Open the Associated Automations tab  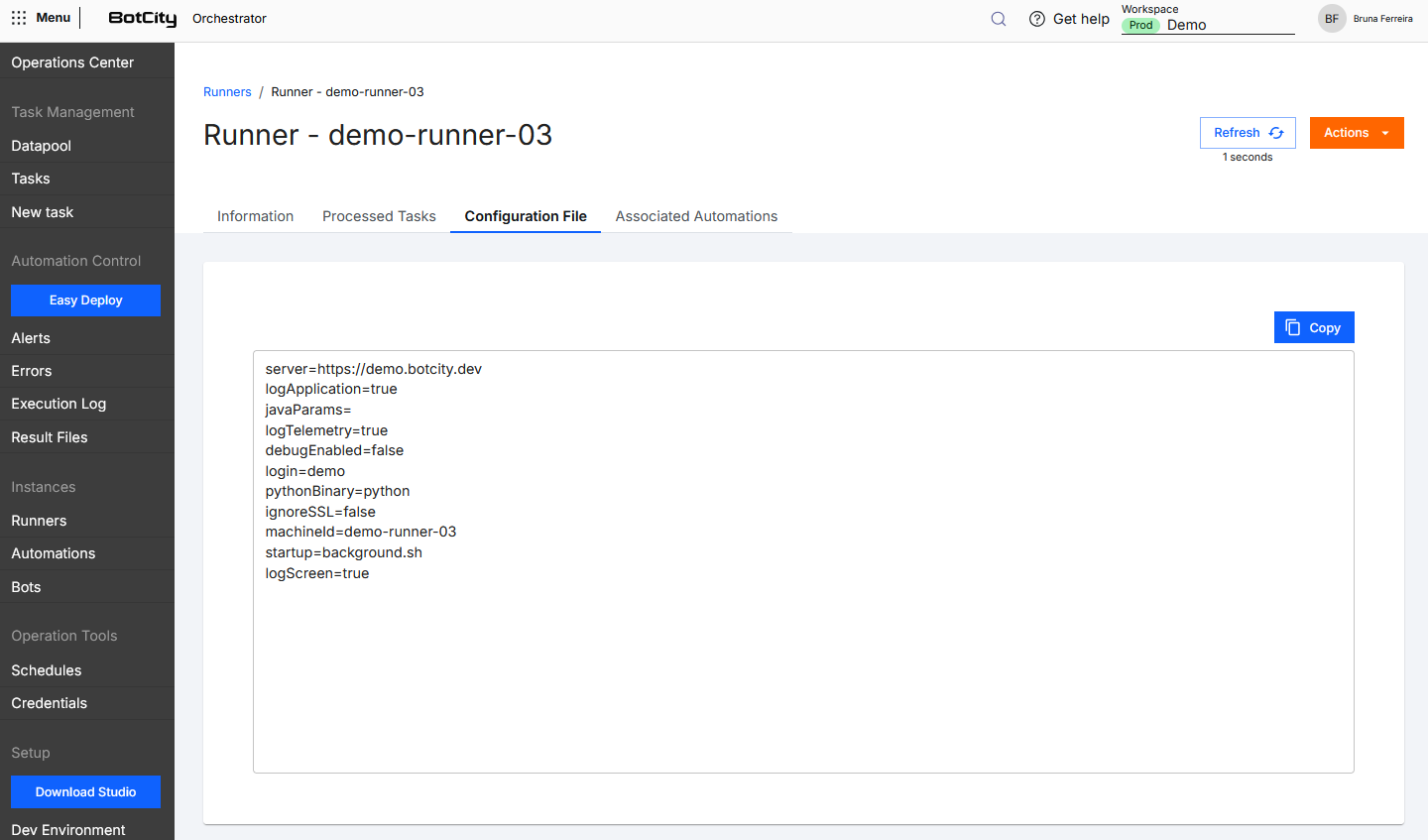pos(696,216)
